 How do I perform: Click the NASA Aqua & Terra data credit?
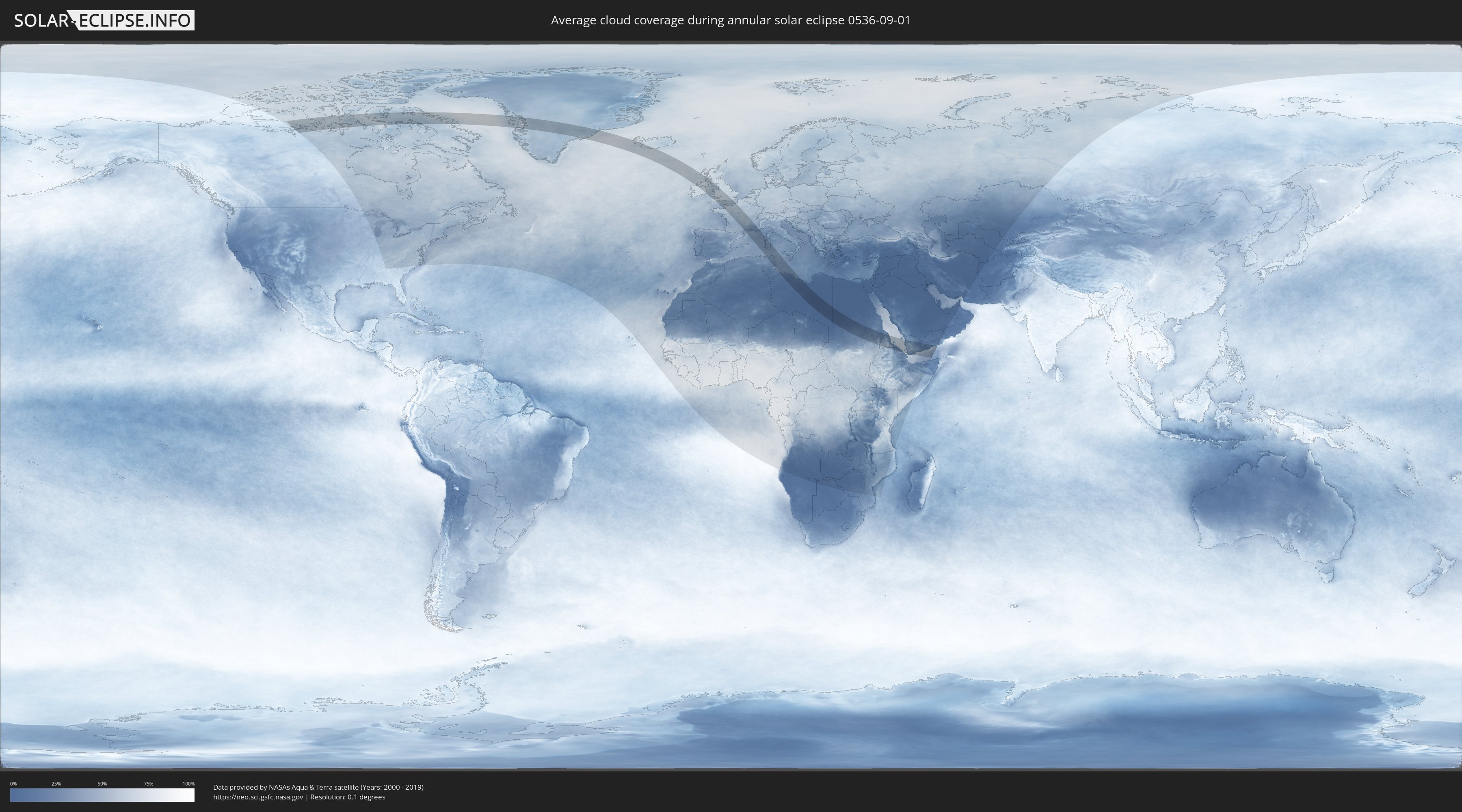pyautogui.click(x=318, y=787)
